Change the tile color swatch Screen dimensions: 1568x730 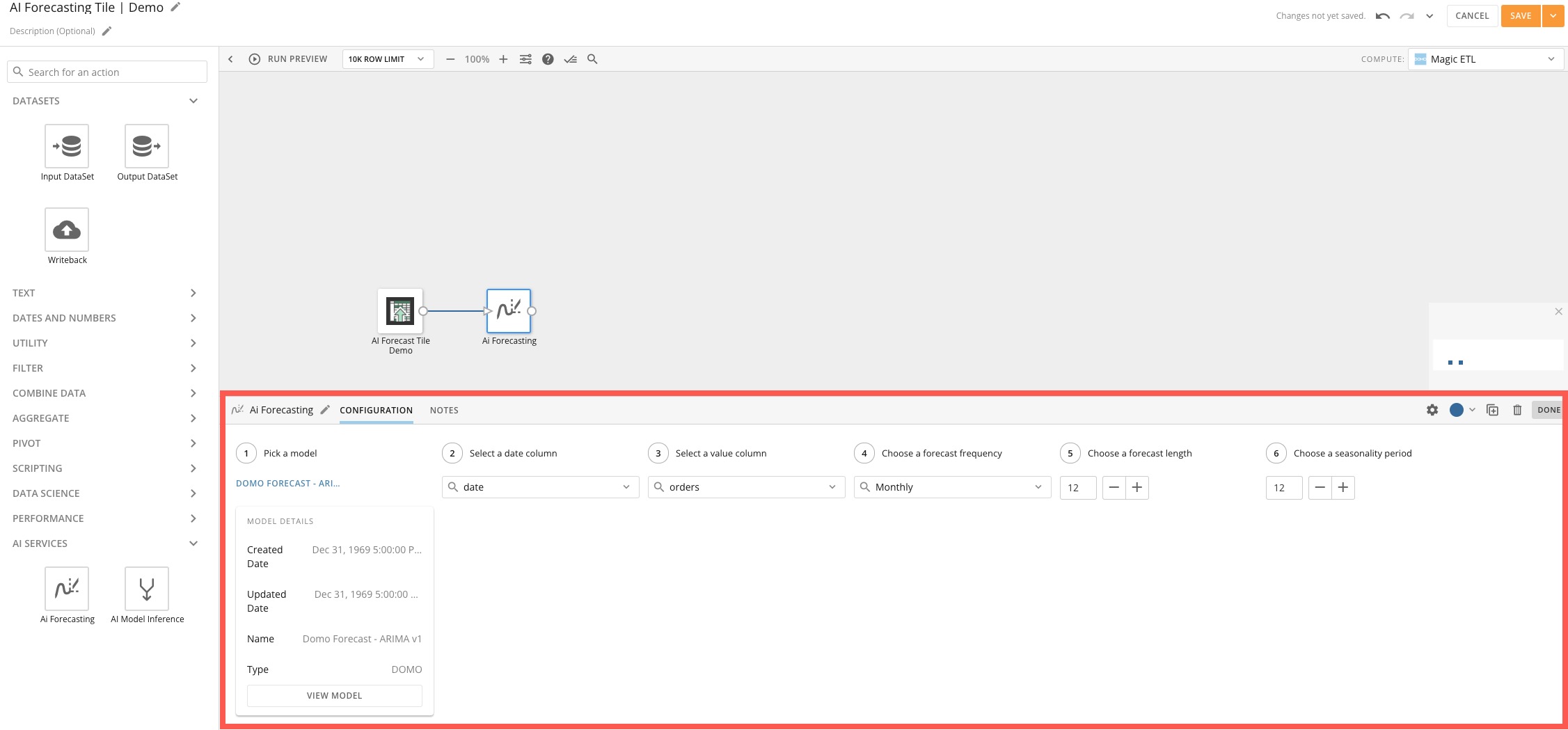coord(1457,410)
